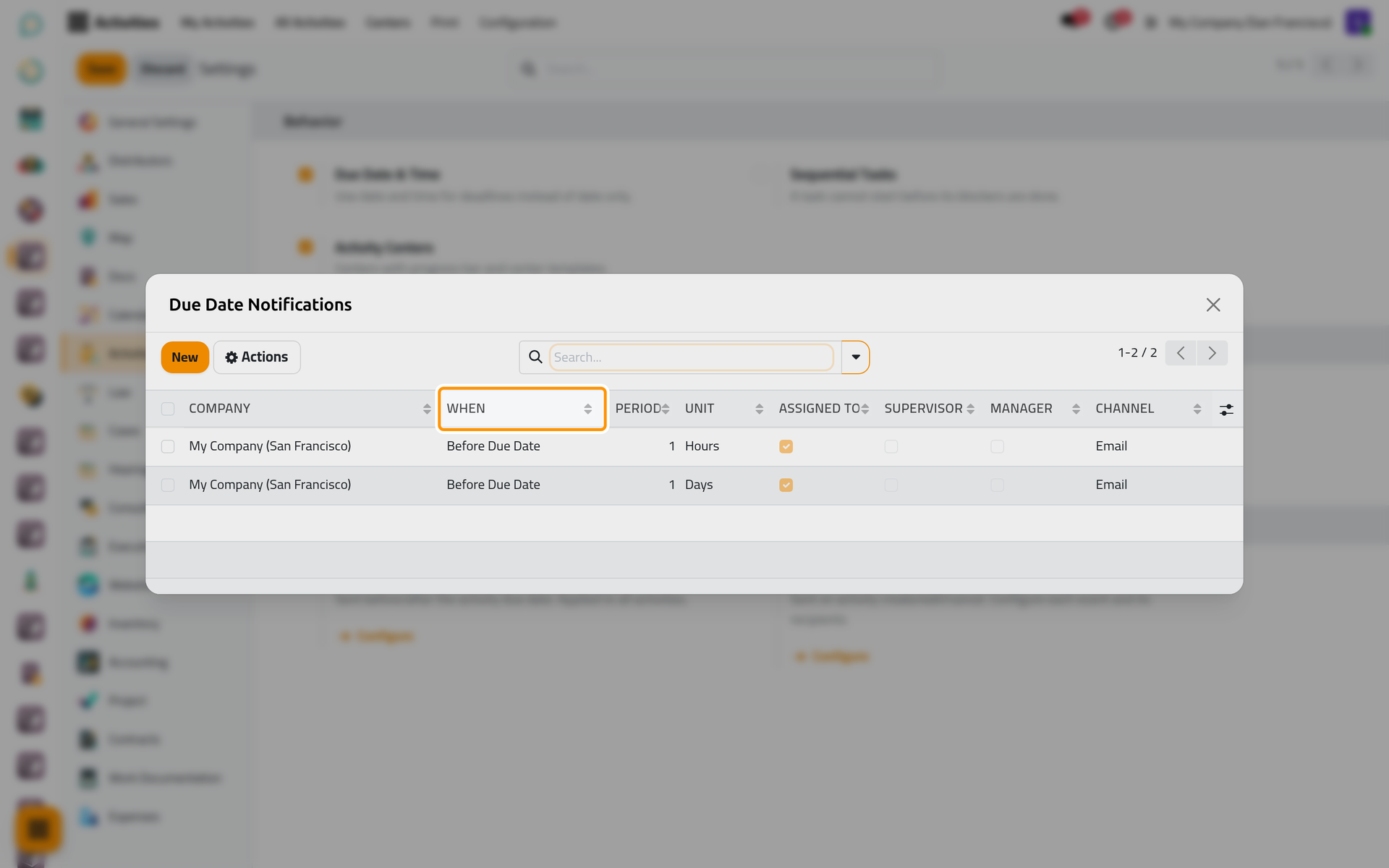The image size is (1389, 868).
Task: Sort by the Unit column
Action: (x=724, y=409)
